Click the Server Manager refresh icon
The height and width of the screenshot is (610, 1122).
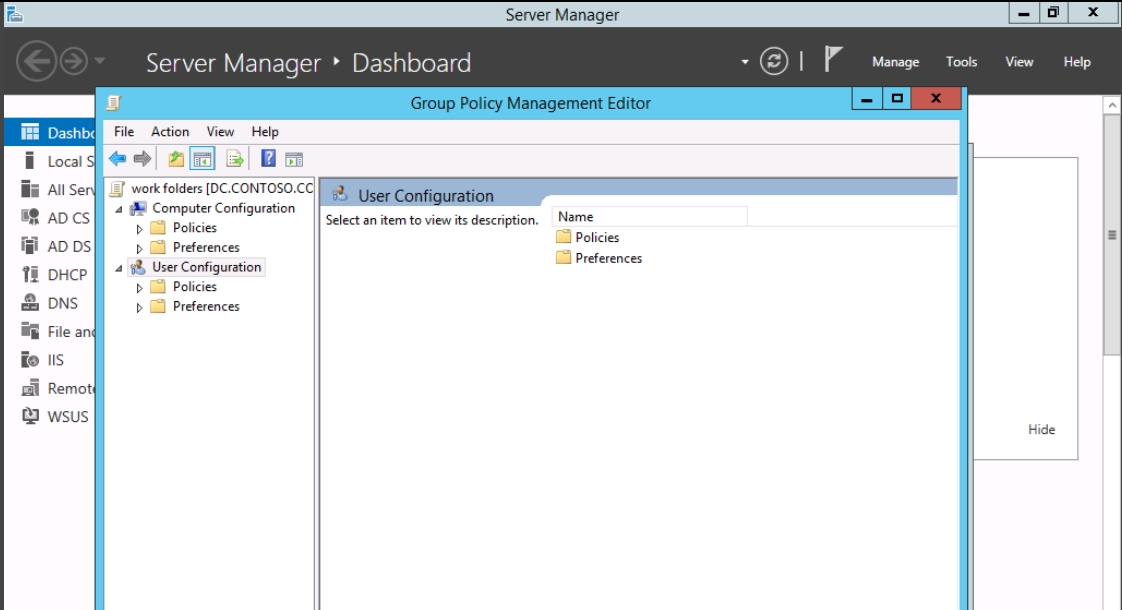click(774, 62)
